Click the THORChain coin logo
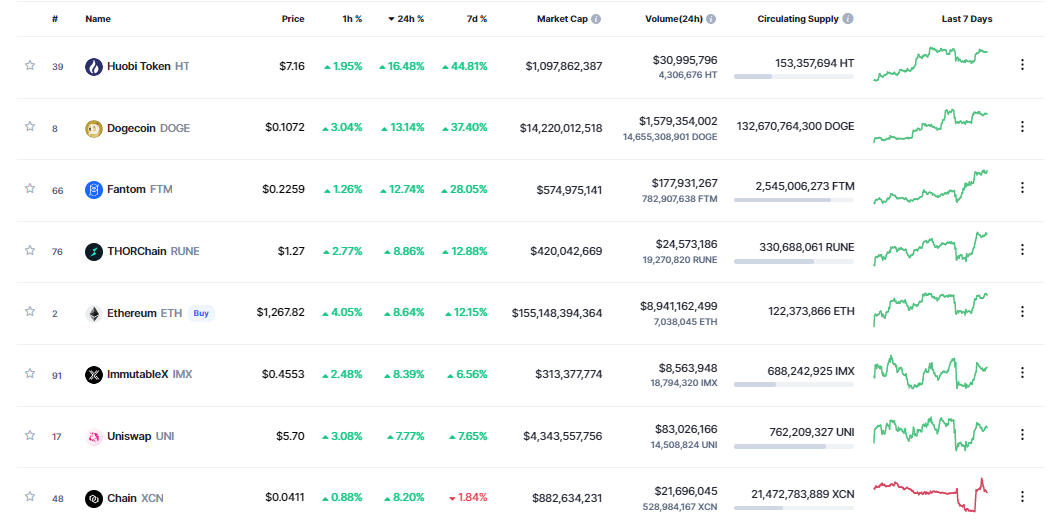 pyautogui.click(x=94, y=251)
